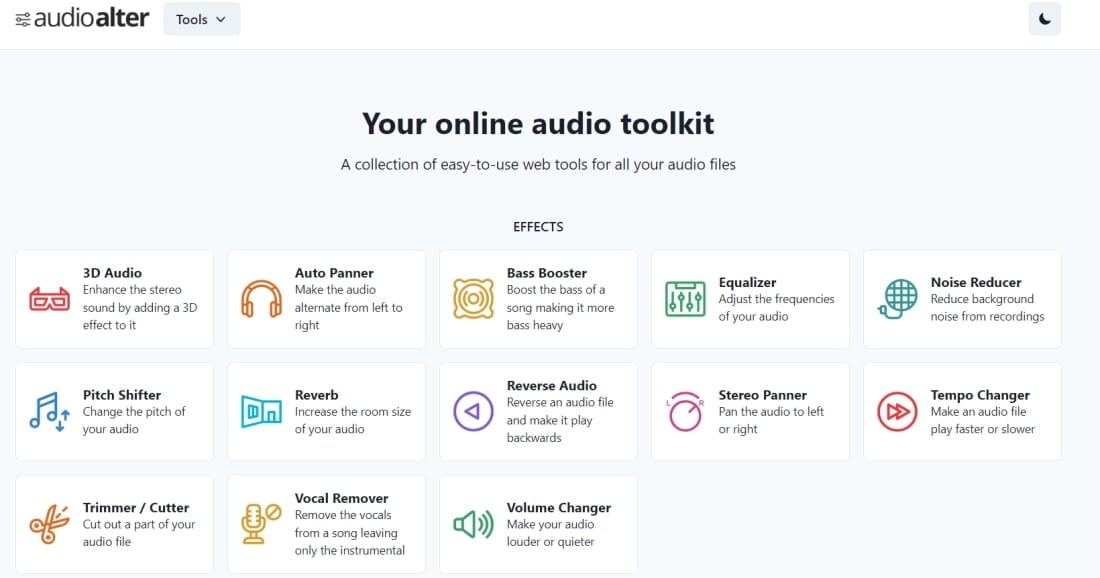
Task: Click the room-shaped Reverb icon
Action: point(262,412)
